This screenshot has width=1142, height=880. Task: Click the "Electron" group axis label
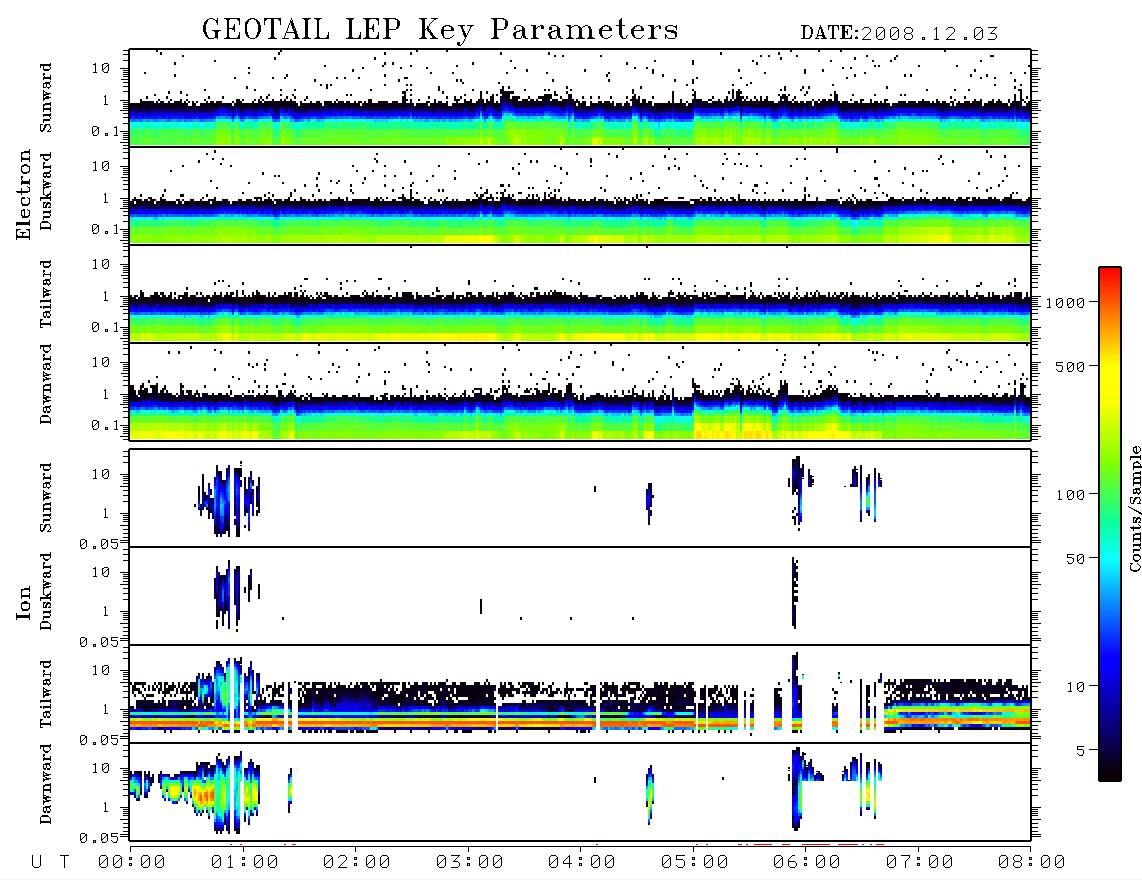[x=23, y=195]
